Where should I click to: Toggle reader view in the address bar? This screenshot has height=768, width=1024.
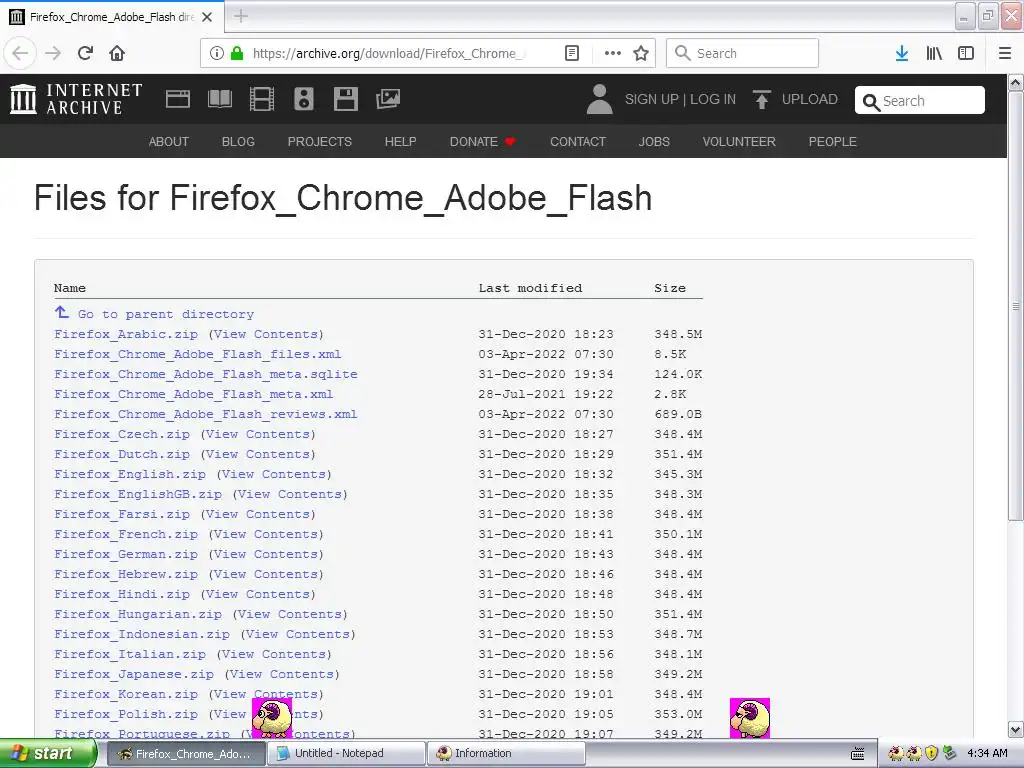coord(571,53)
